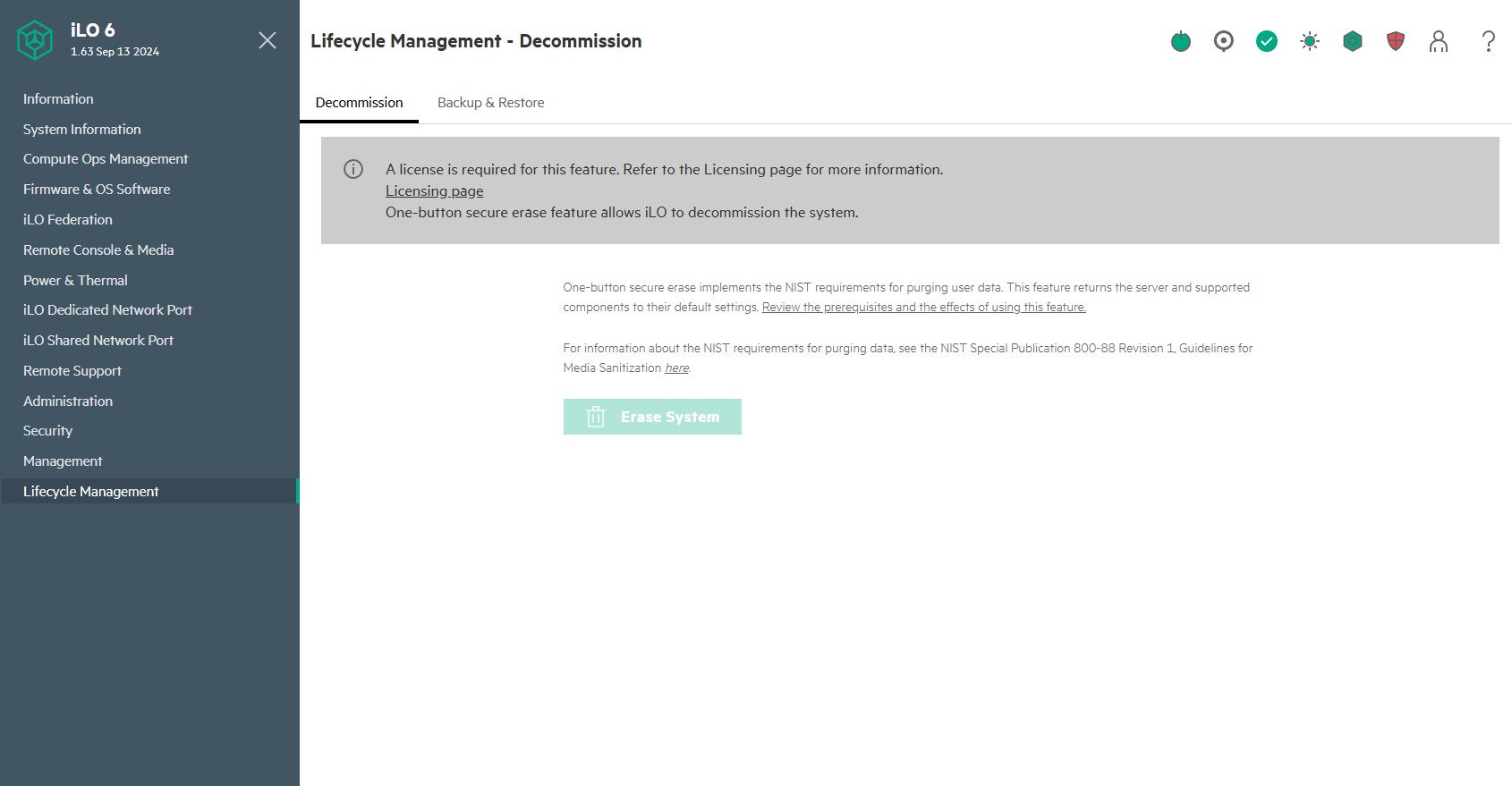Click the sun-shaped icon in header
The height and width of the screenshot is (786, 1512).
tap(1310, 41)
